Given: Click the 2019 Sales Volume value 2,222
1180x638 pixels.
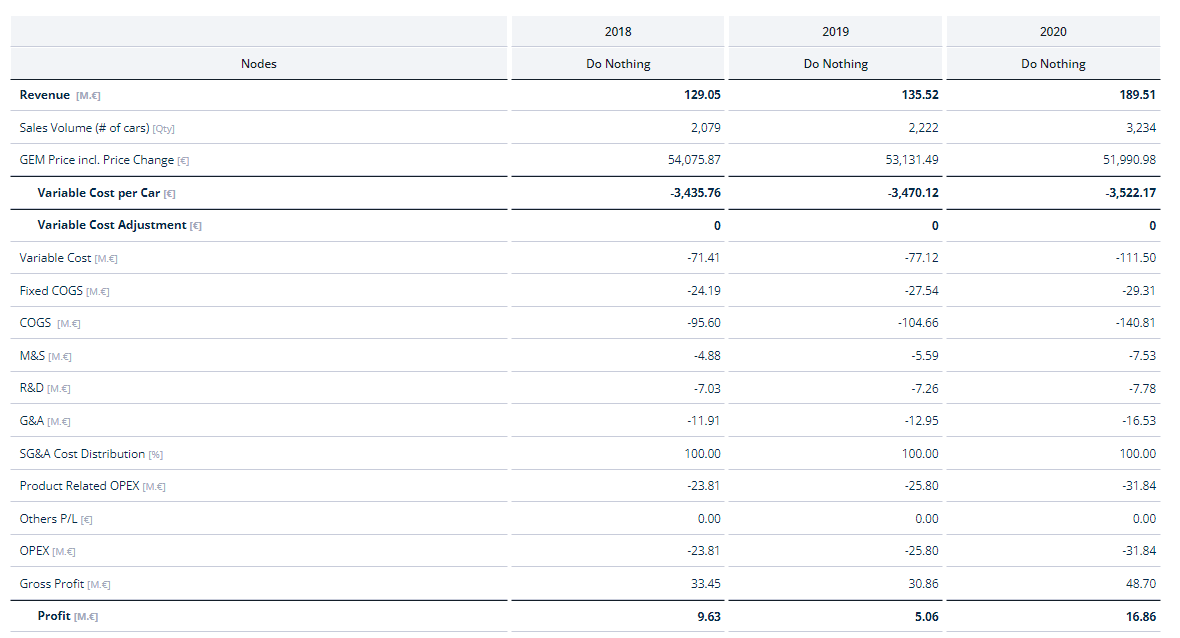Looking at the screenshot, I should click(x=921, y=128).
